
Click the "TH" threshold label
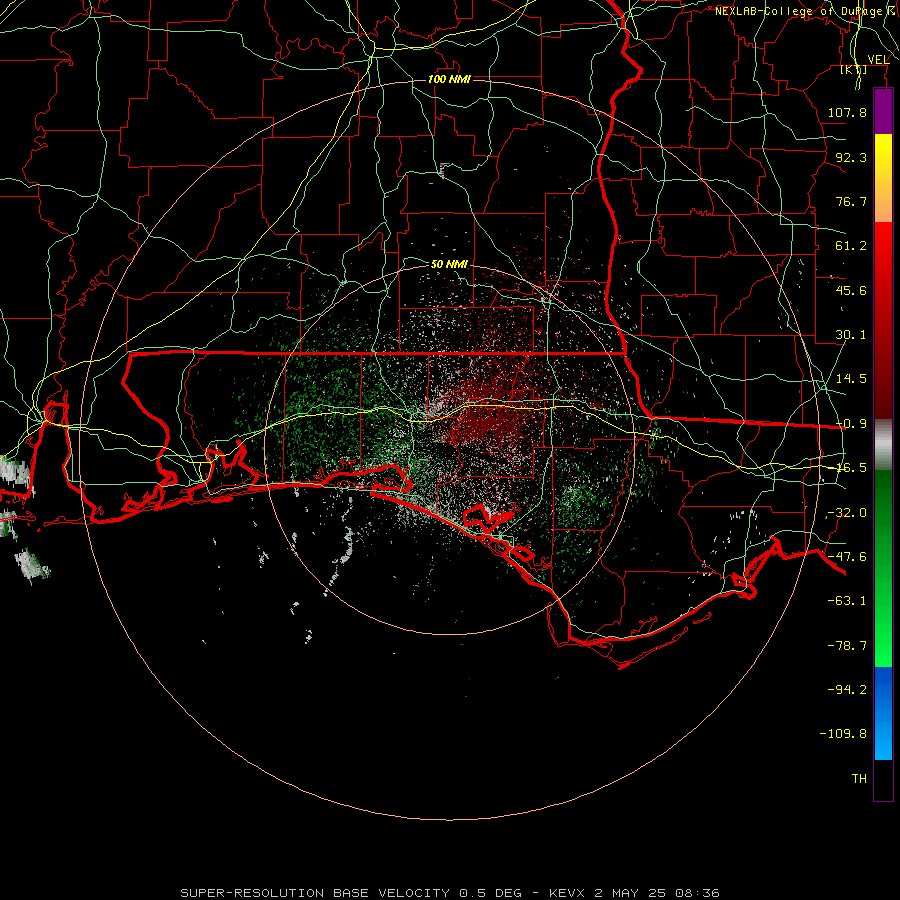(x=859, y=779)
